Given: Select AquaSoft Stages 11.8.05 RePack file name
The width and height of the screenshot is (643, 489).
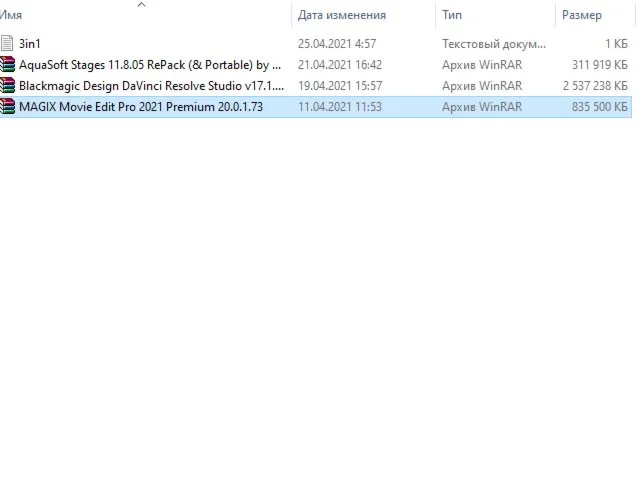Looking at the screenshot, I should 150,65.
